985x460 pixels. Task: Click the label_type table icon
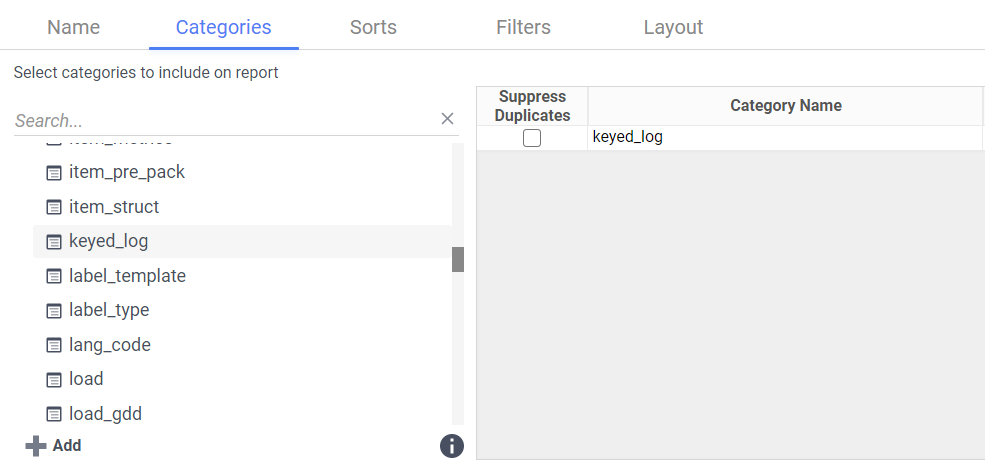tap(54, 311)
